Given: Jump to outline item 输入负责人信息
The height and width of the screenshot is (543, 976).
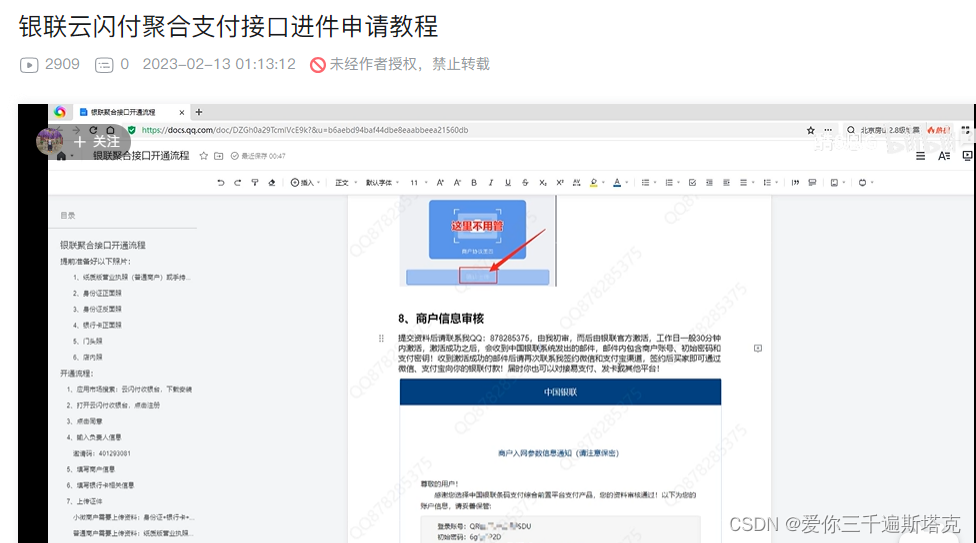Looking at the screenshot, I should [x=94, y=438].
